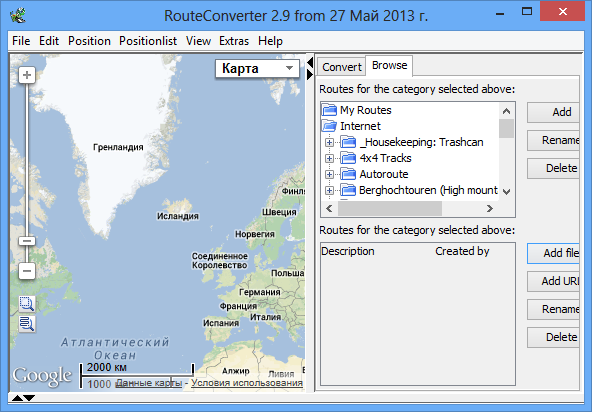The width and height of the screenshot is (592, 412).
Task: Click the Add category button
Action: (x=553, y=112)
